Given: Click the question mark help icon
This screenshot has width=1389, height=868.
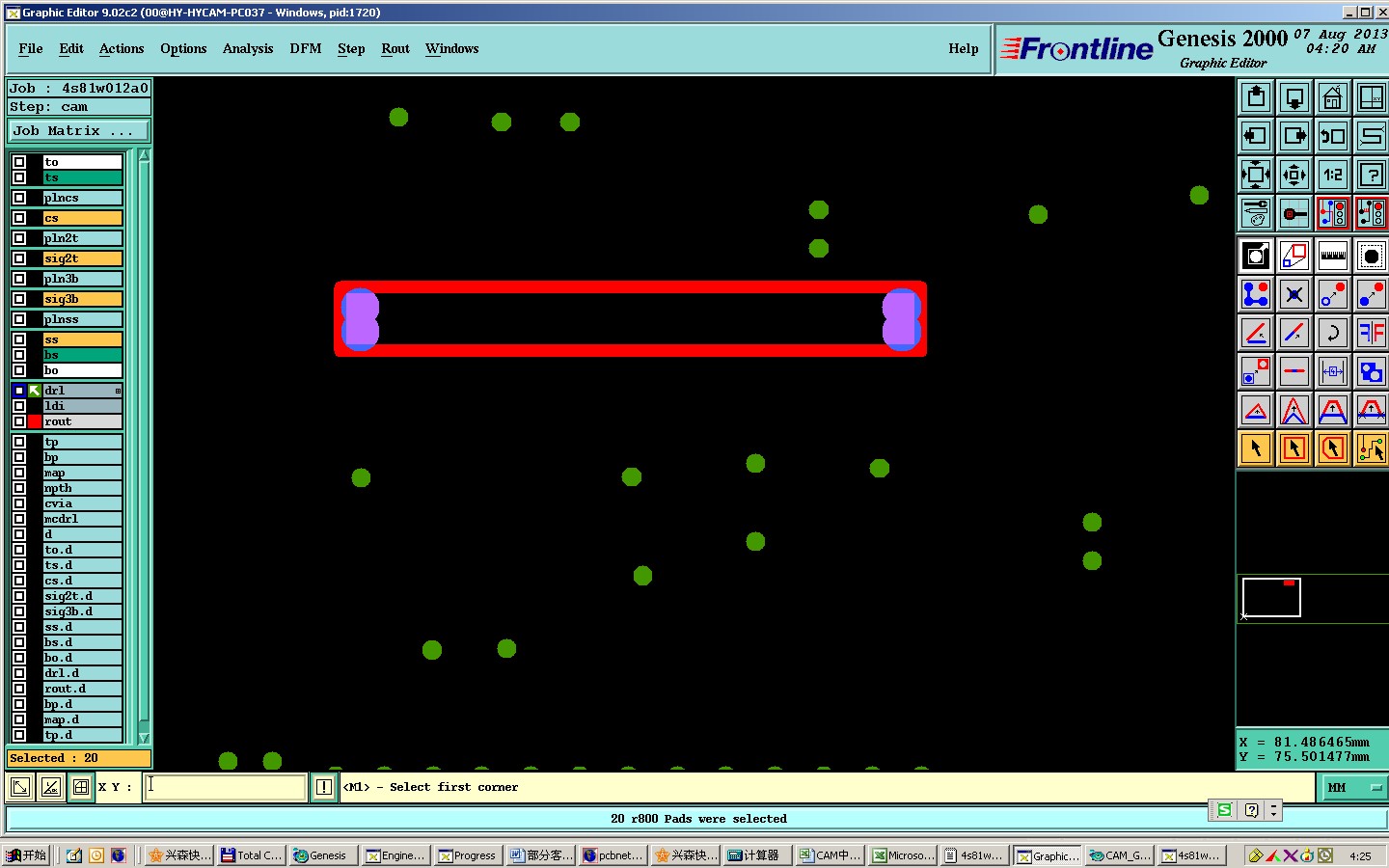Looking at the screenshot, I should pos(1371,175).
